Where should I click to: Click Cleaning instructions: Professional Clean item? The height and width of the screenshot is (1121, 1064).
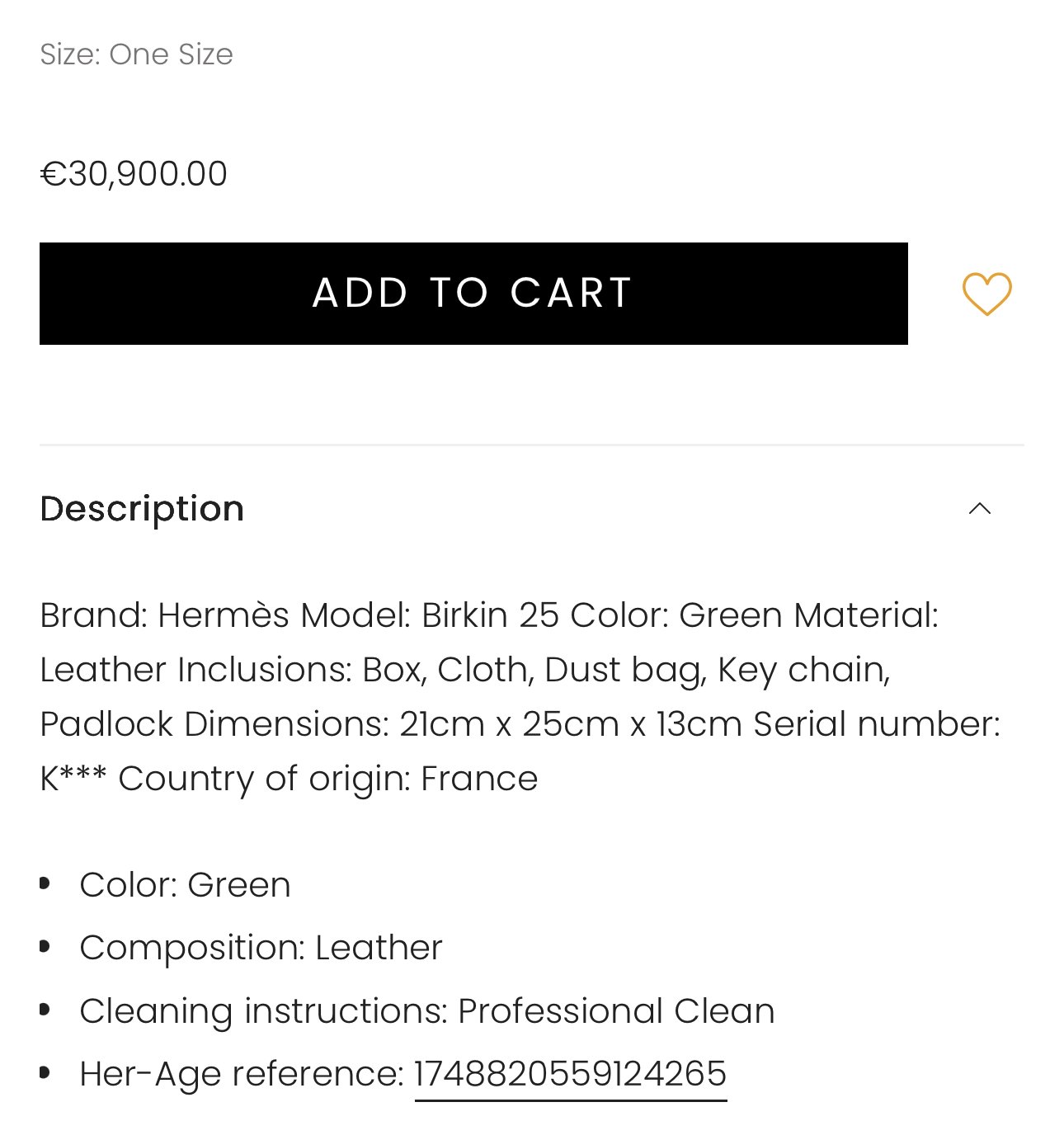tap(427, 1011)
